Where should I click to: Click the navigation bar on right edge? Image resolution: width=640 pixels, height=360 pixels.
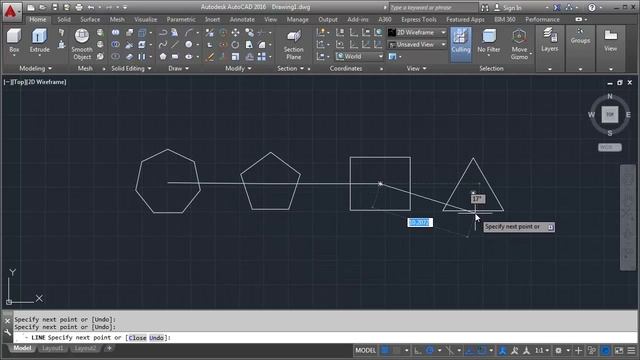pyautogui.click(x=628, y=217)
